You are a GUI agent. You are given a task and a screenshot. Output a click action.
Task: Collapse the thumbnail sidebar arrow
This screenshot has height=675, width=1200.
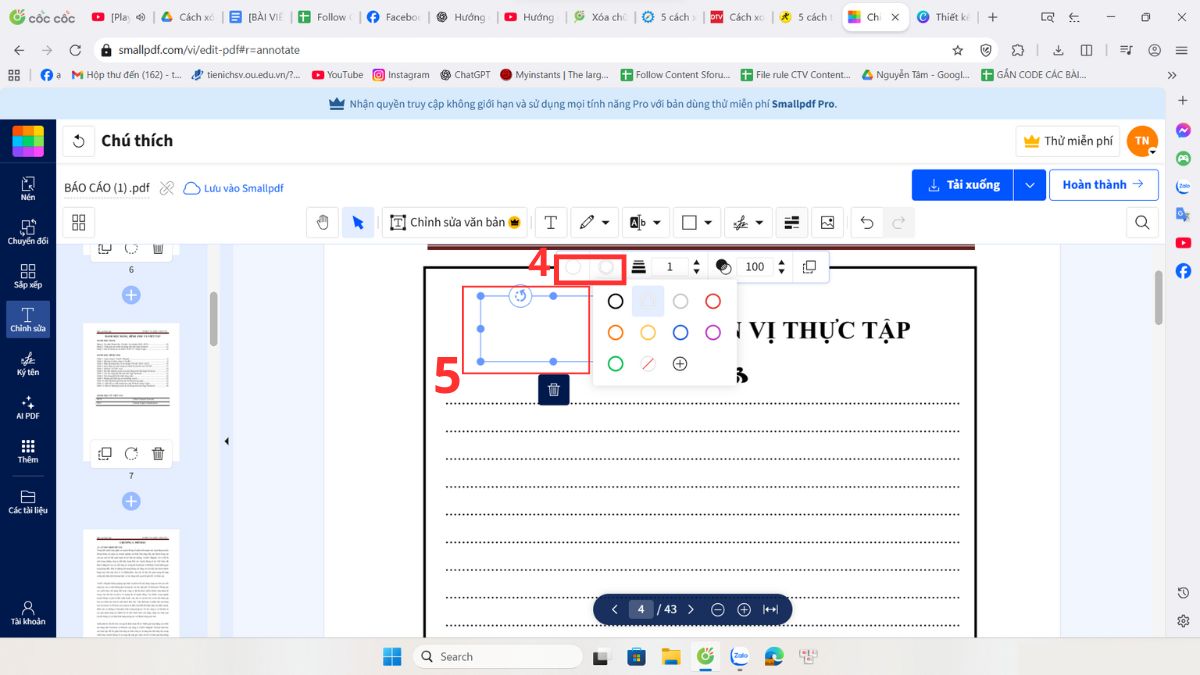pos(226,441)
